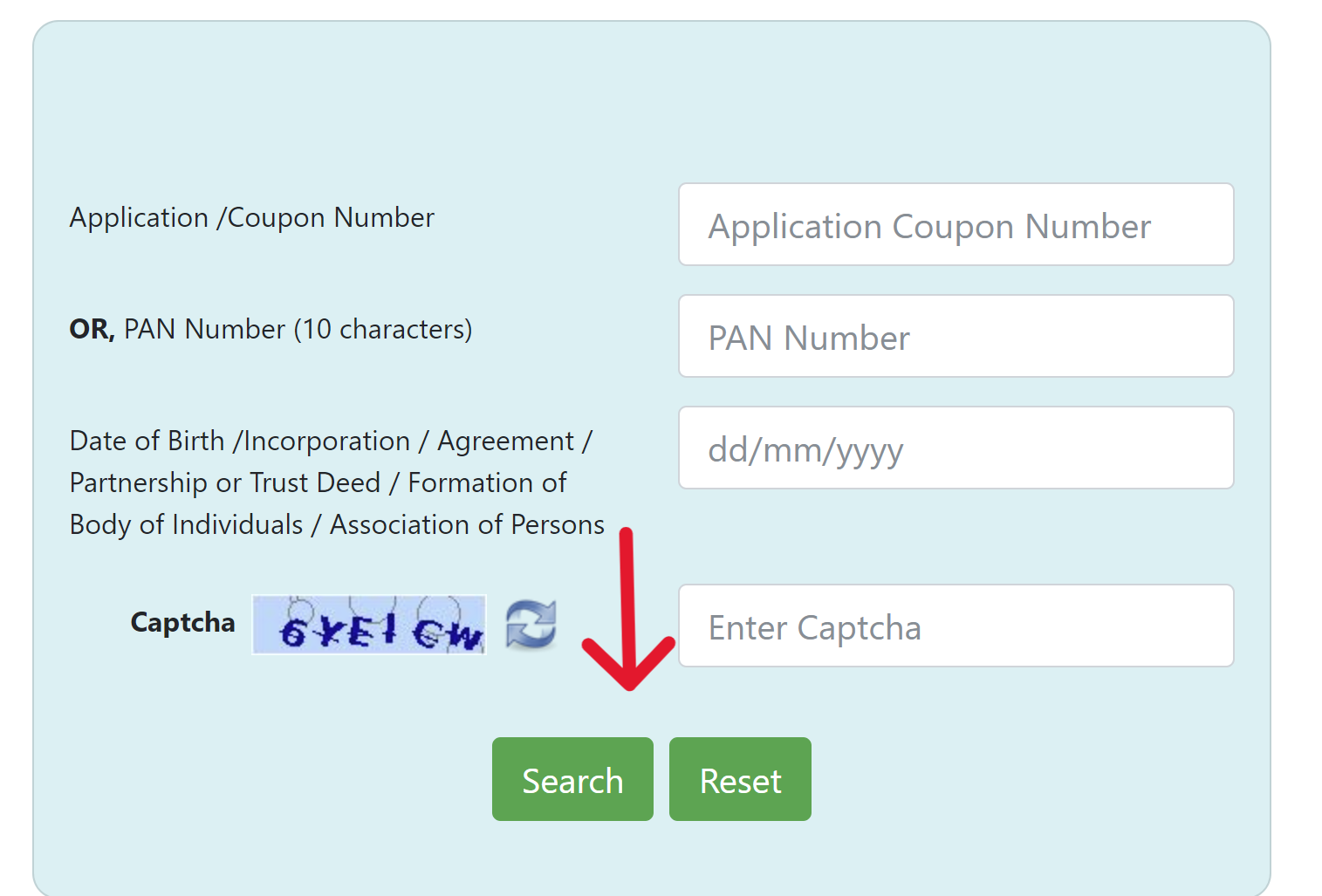Viewport: 1322px width, 896px height.
Task: Click the Application Coupon Number input box
Action: click(956, 225)
